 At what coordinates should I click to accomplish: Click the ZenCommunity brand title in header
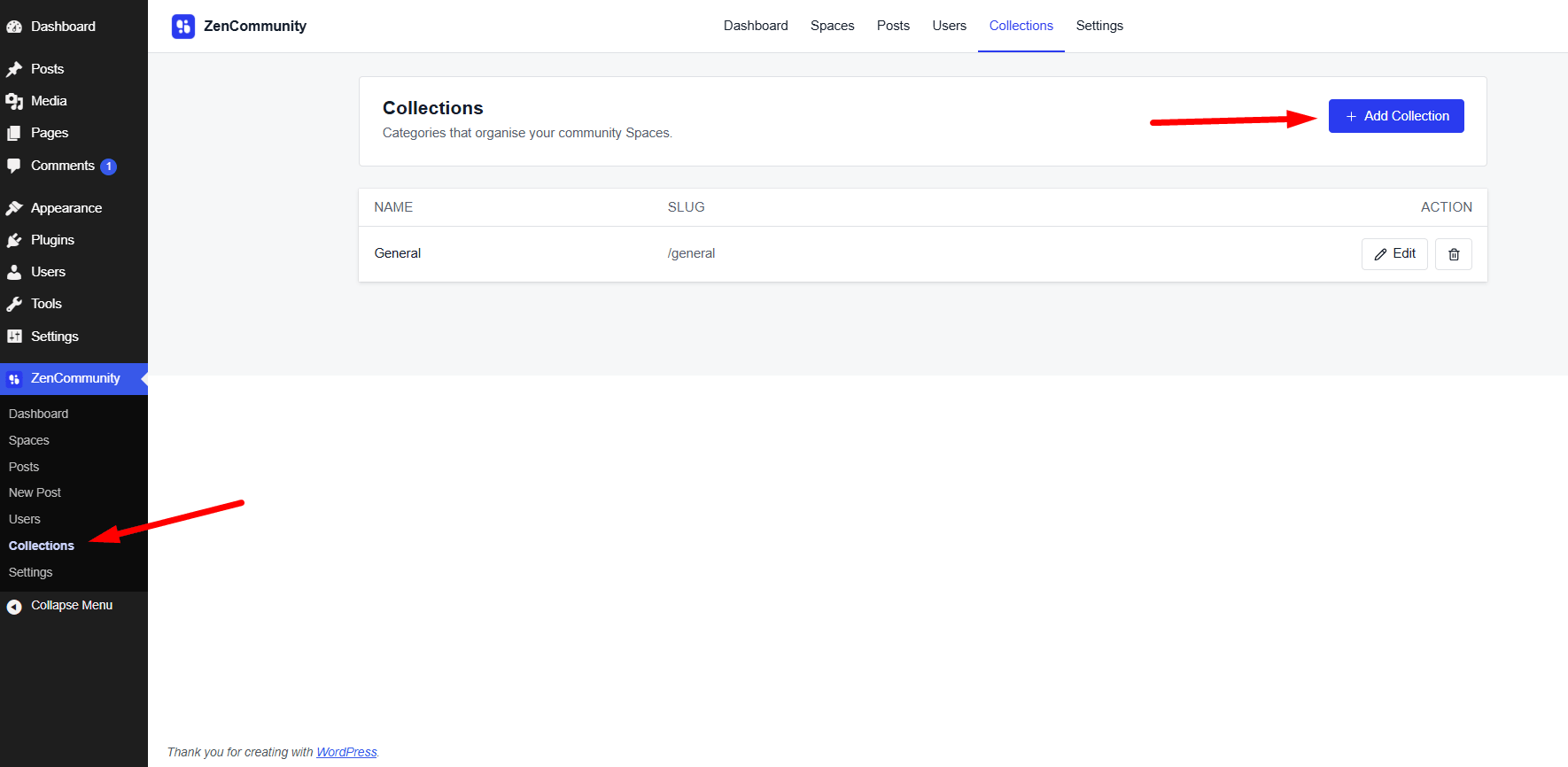click(x=255, y=27)
